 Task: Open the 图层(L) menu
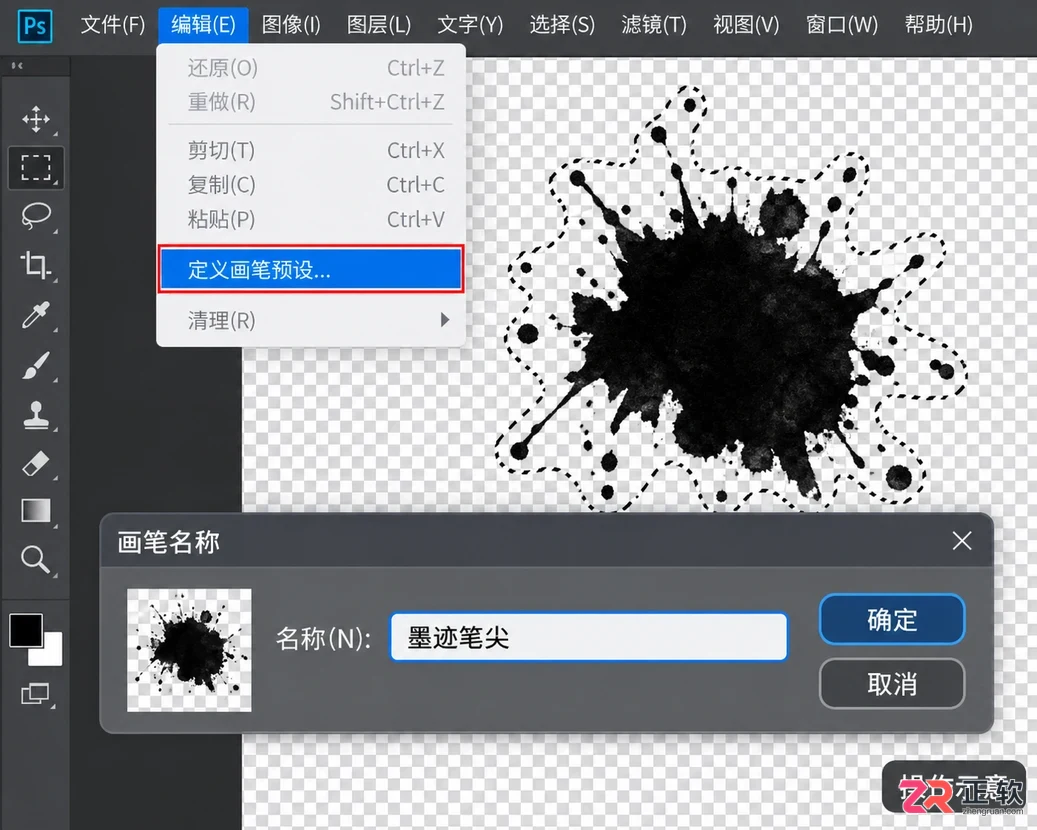[x=379, y=25]
